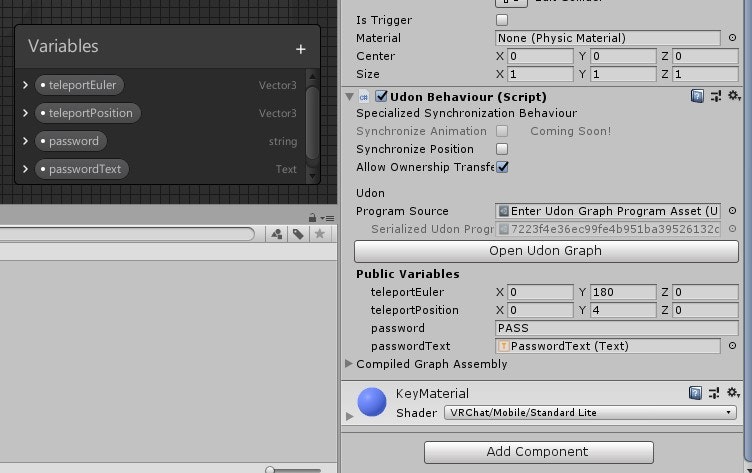
Task: Click Variables panel scrollbar down arrow
Action: pos(312,176)
